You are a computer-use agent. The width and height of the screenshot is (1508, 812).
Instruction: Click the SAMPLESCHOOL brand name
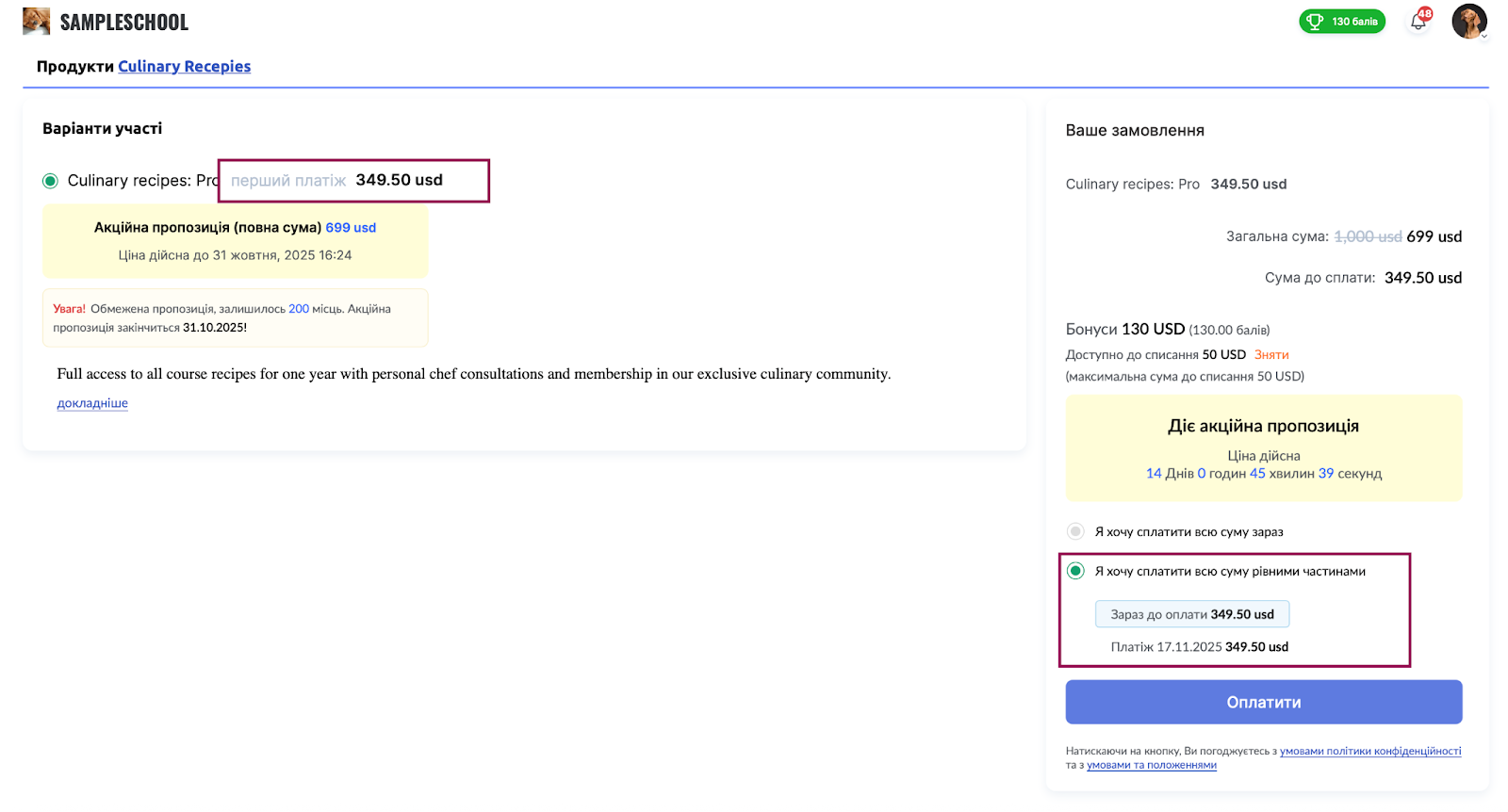(124, 23)
